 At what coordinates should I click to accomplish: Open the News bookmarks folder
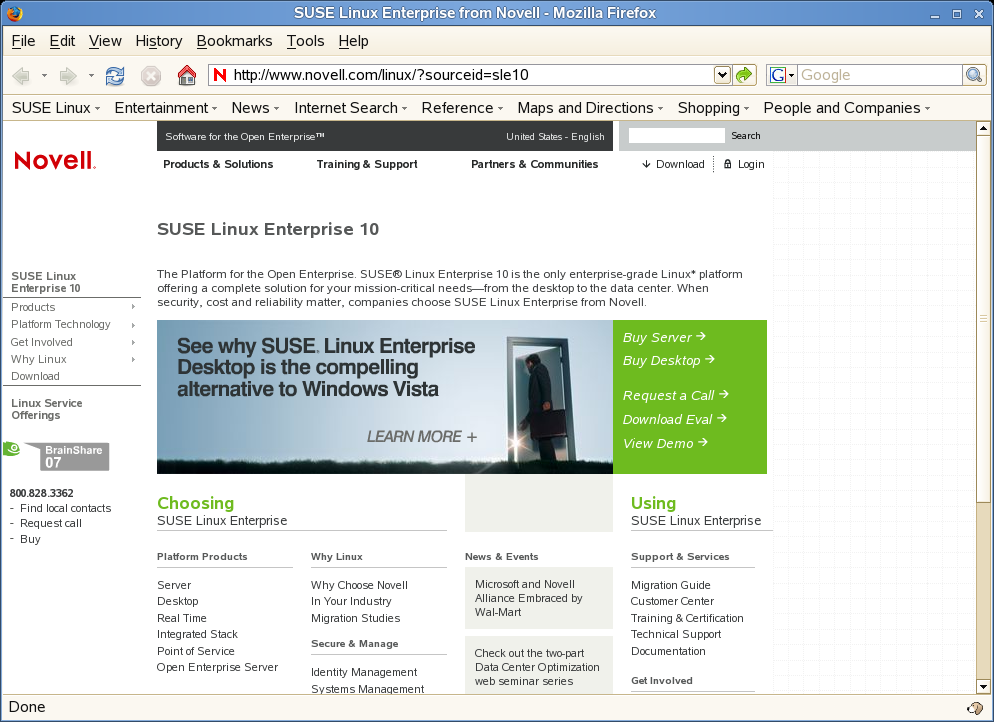pyautogui.click(x=255, y=108)
